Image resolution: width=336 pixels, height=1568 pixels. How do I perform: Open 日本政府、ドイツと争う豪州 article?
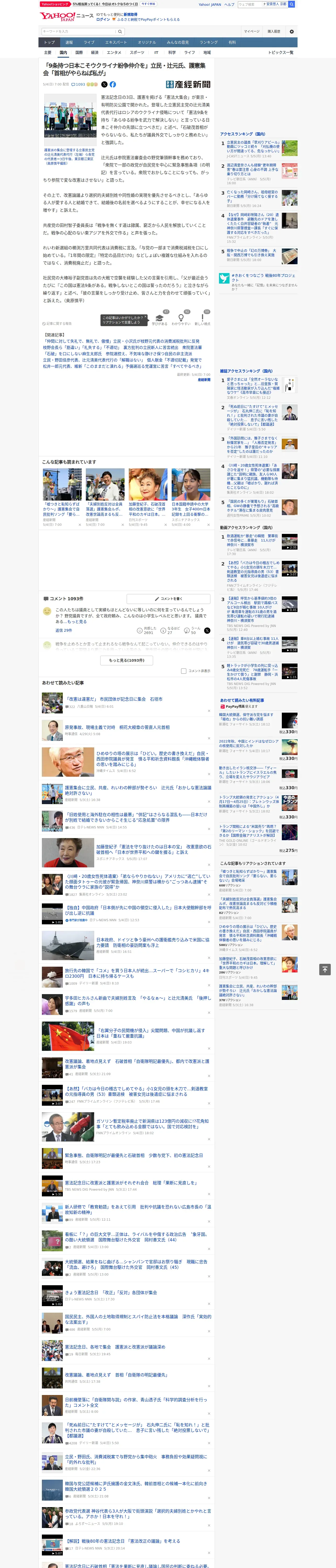click(x=153, y=943)
